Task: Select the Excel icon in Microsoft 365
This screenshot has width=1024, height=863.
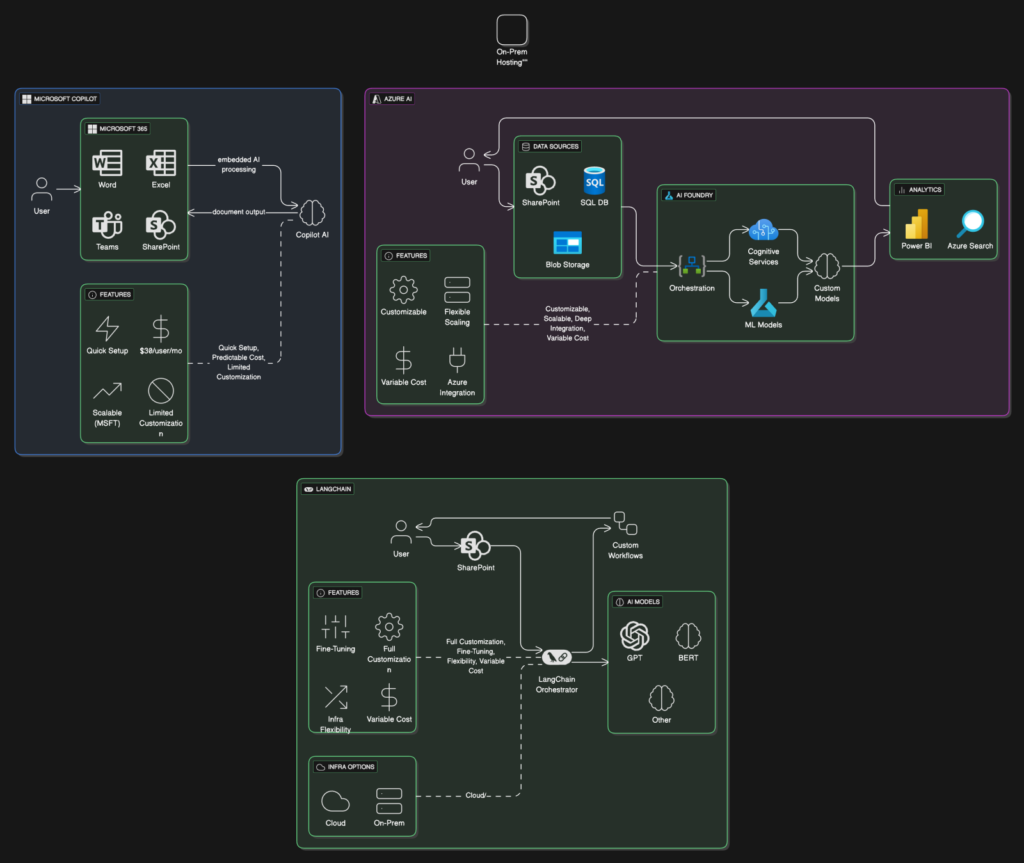Action: pyautogui.click(x=161, y=163)
